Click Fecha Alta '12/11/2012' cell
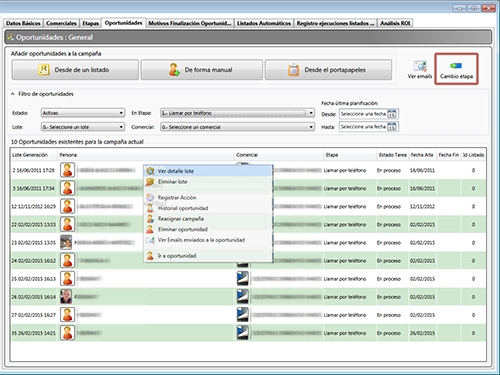The image size is (500, 375). [x=422, y=206]
